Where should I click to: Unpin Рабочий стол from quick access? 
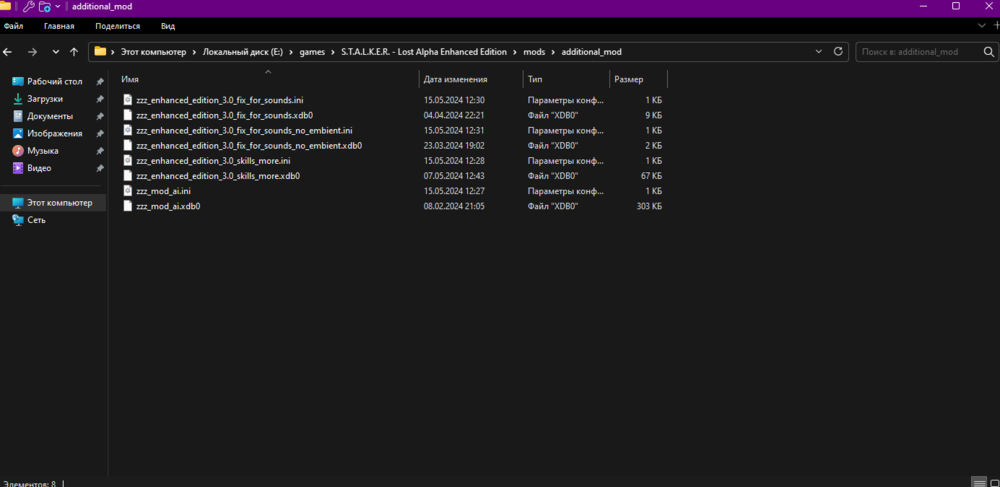tap(99, 81)
